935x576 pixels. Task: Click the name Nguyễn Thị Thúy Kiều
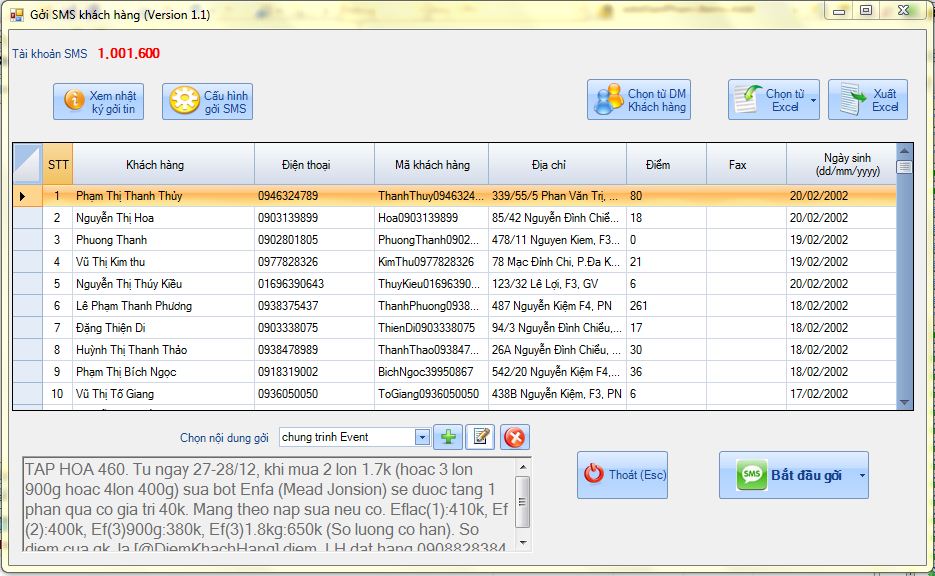click(x=129, y=284)
